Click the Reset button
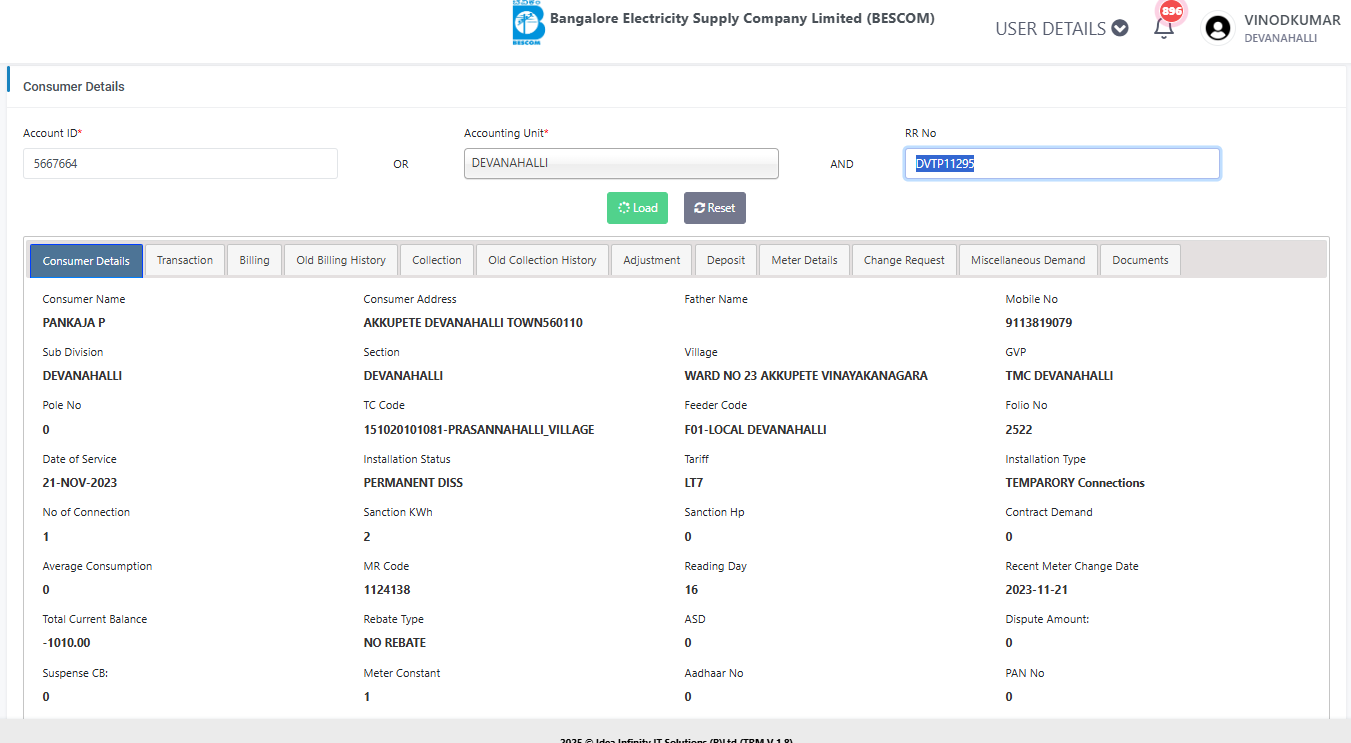The width and height of the screenshot is (1351, 743). (x=715, y=208)
